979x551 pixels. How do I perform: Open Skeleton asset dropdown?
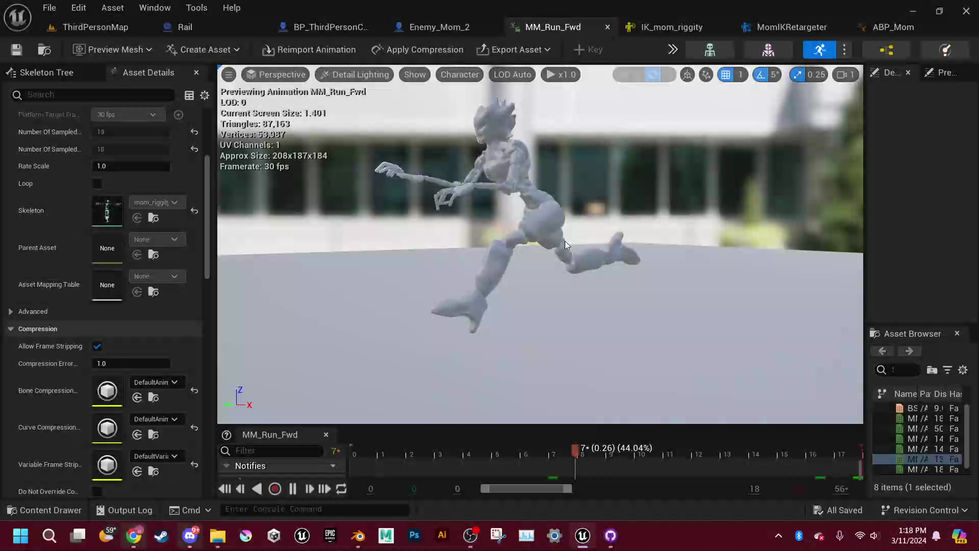(156, 202)
